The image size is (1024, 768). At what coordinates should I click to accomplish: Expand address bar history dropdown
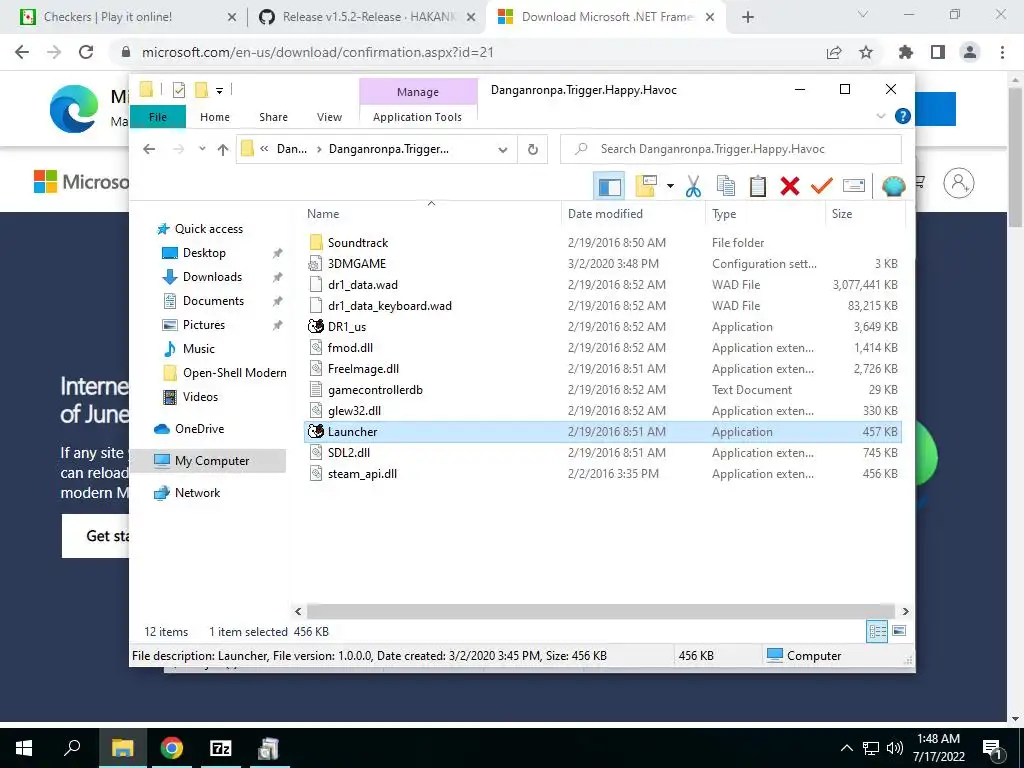(x=502, y=150)
